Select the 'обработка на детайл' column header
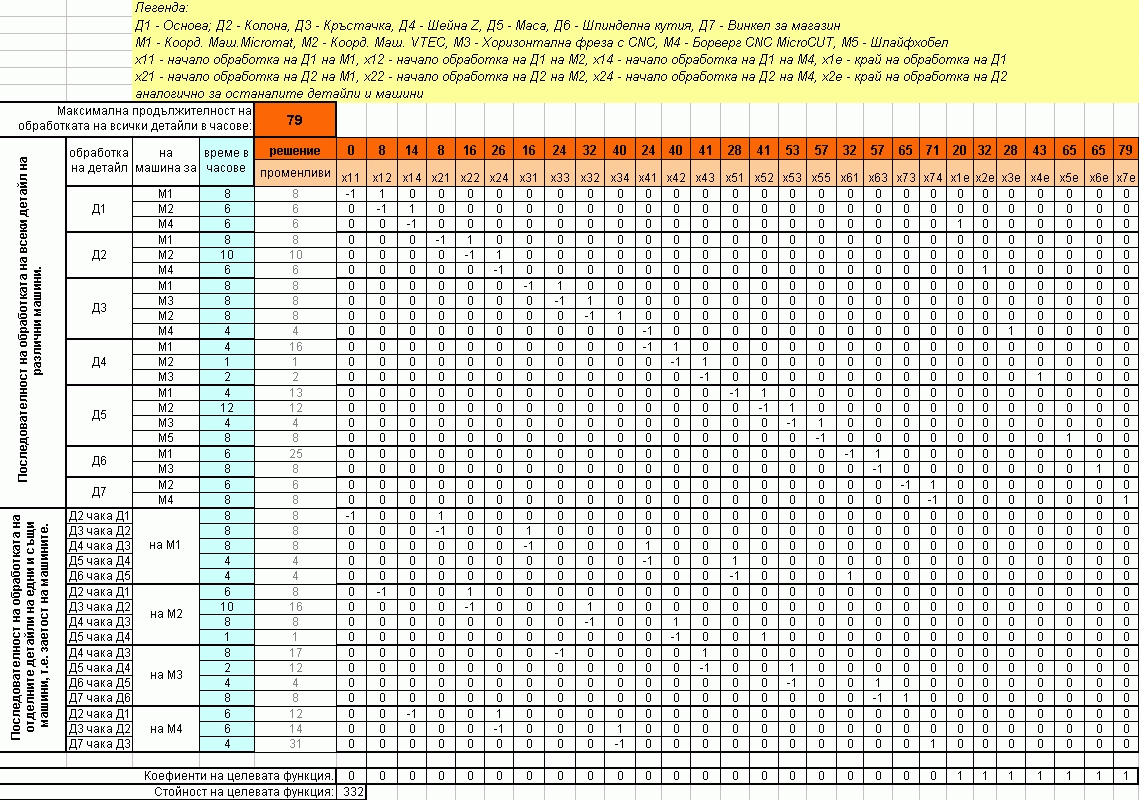Viewport: 1139px width, 800px height. click(100, 161)
